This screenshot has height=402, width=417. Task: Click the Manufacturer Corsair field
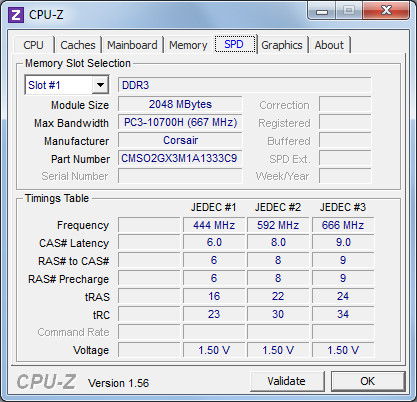(180, 140)
